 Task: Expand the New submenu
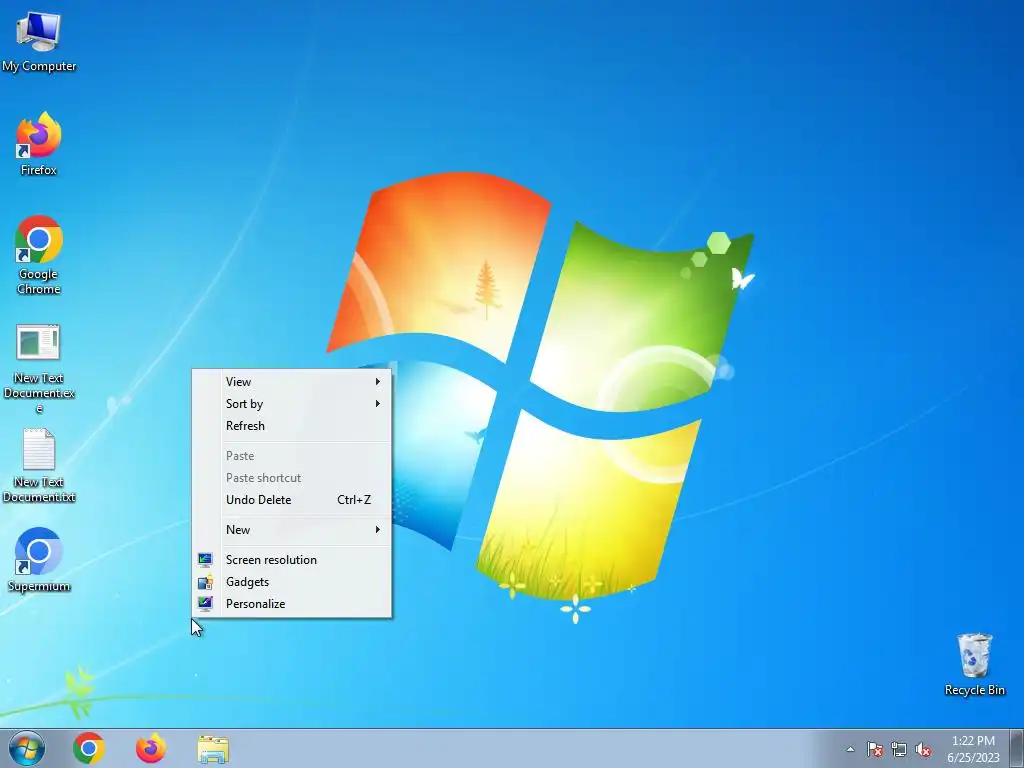click(292, 530)
